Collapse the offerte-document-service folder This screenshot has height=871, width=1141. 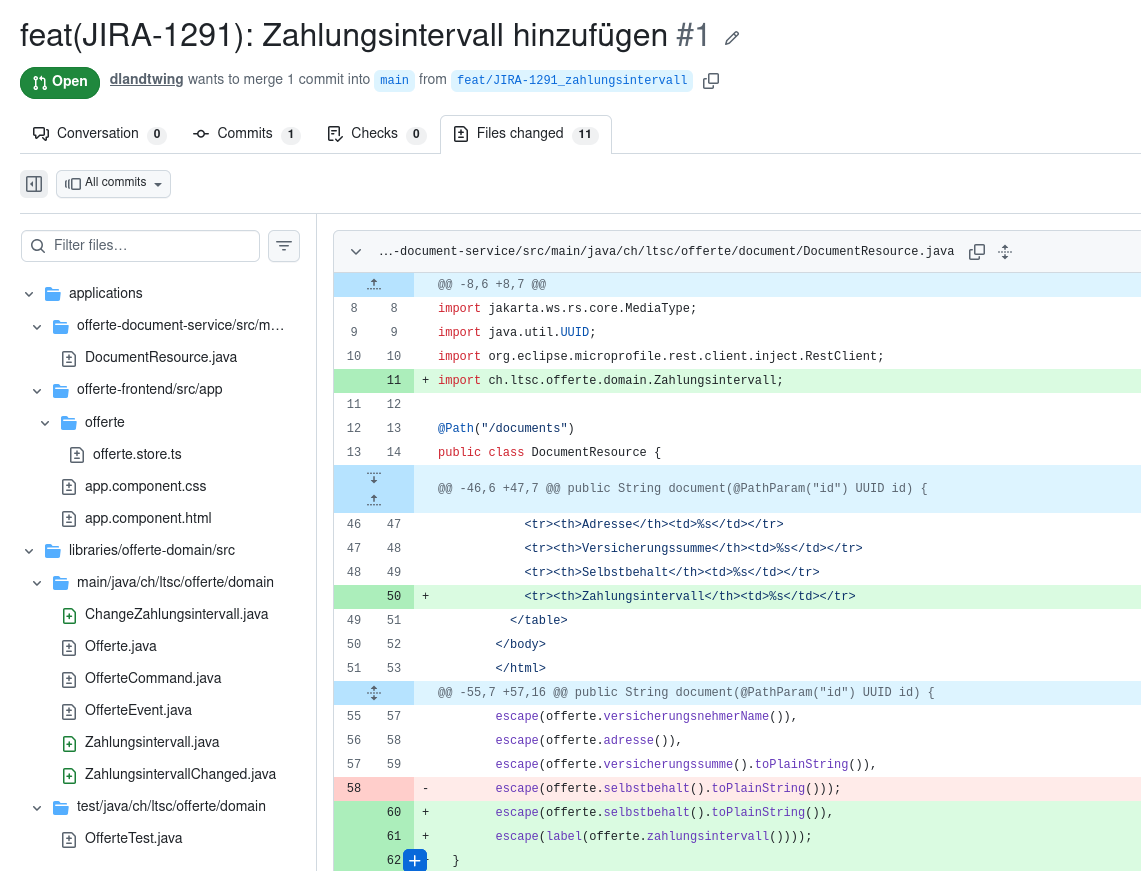tap(37, 326)
